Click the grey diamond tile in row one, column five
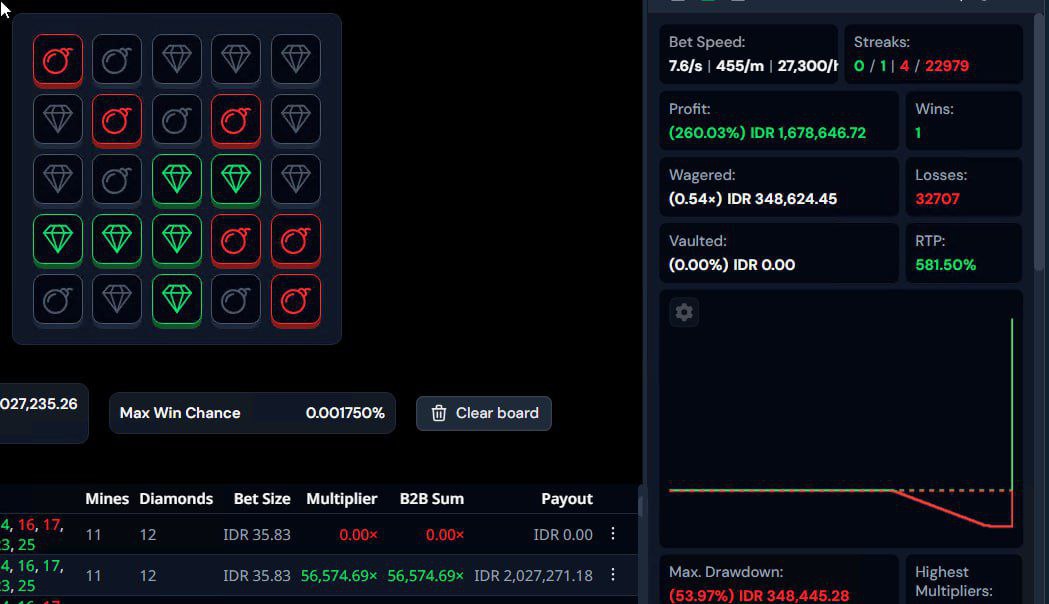The image size is (1049, 604). tap(296, 60)
